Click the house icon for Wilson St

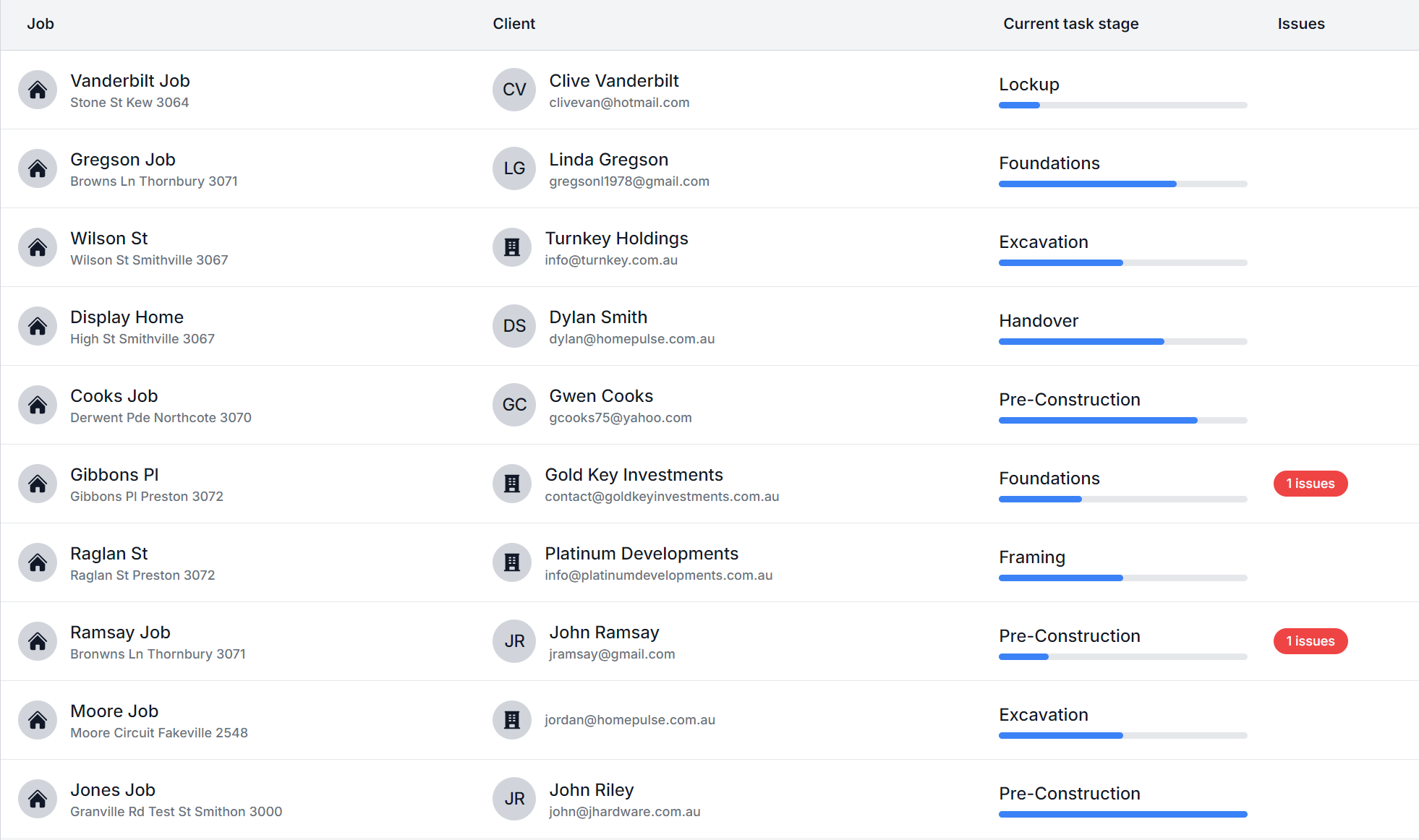coord(38,247)
